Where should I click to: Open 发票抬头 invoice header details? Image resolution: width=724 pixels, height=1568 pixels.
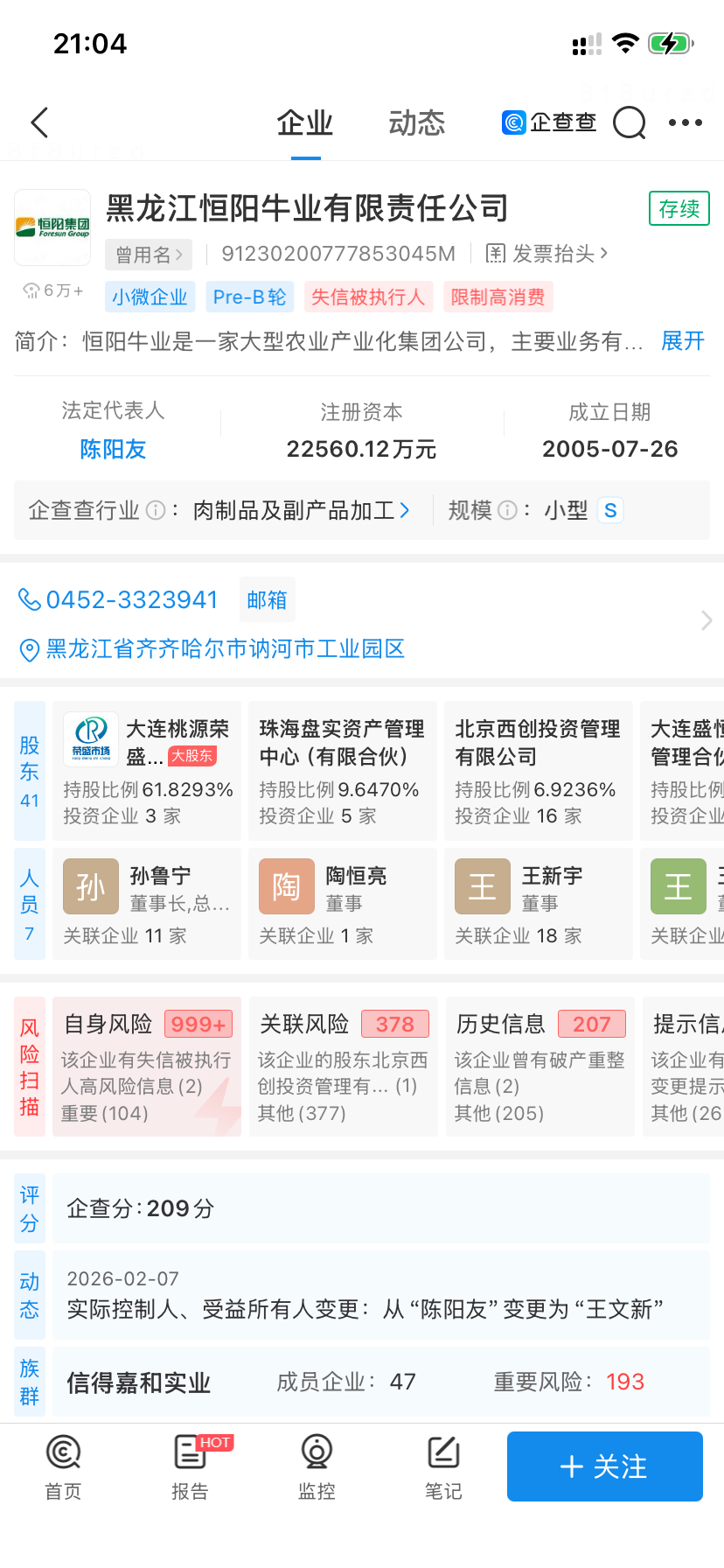pyautogui.click(x=547, y=254)
